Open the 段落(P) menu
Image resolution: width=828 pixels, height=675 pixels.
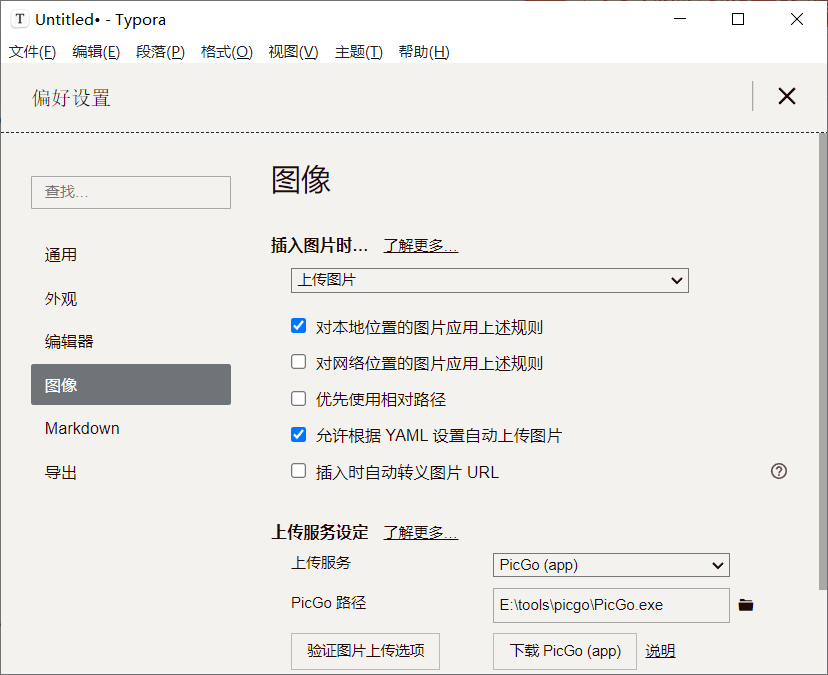coord(160,52)
